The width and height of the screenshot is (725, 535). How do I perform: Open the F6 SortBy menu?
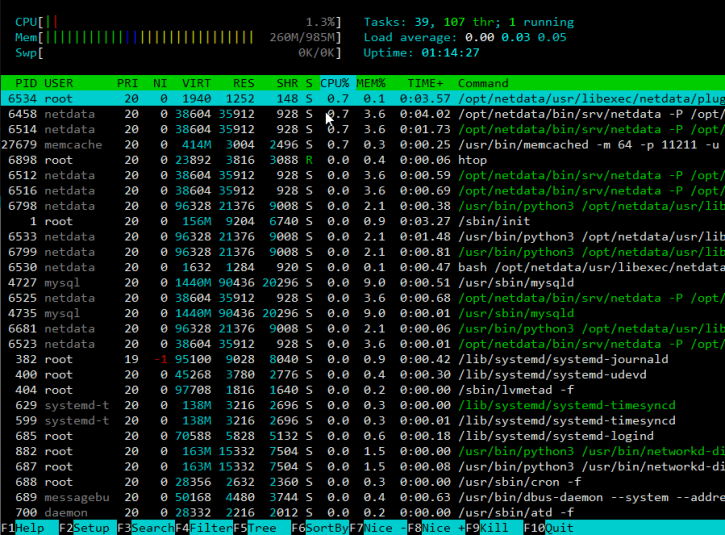(319, 527)
